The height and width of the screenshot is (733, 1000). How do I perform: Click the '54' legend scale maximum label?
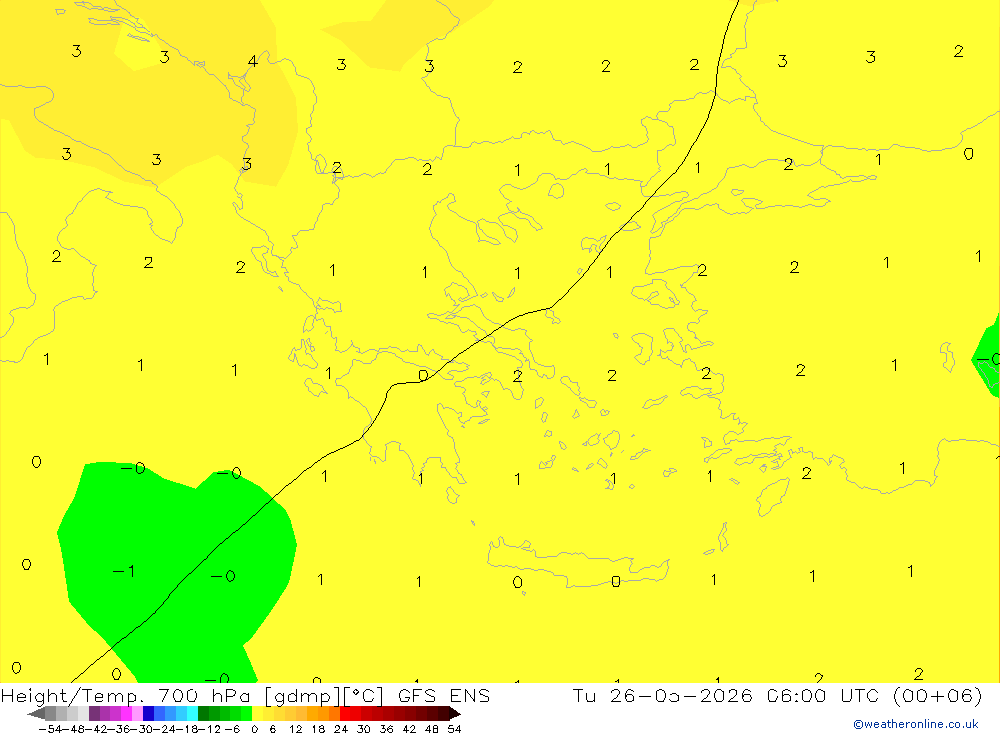coord(454,729)
